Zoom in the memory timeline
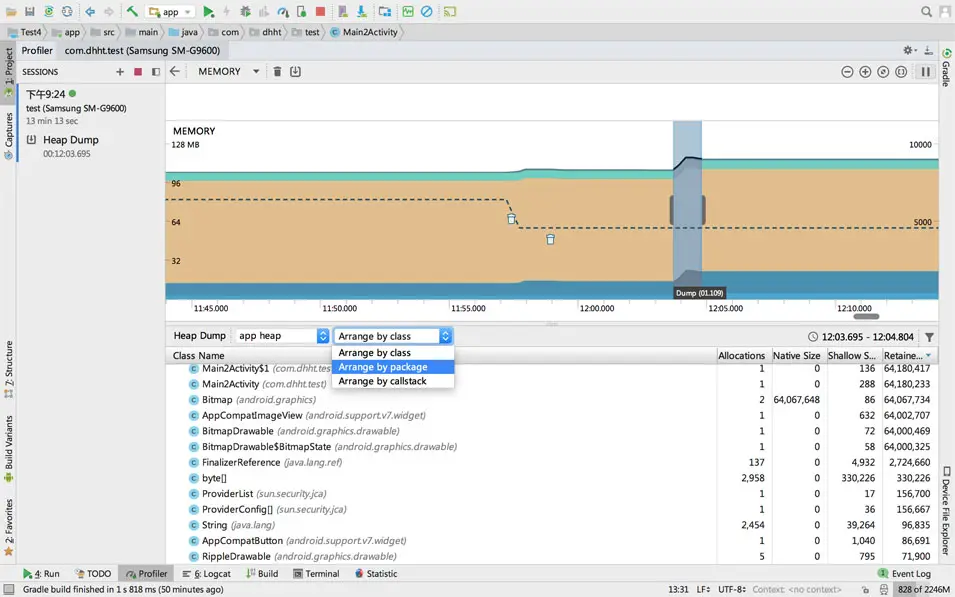Image resolution: width=955 pixels, height=597 pixels. click(865, 72)
